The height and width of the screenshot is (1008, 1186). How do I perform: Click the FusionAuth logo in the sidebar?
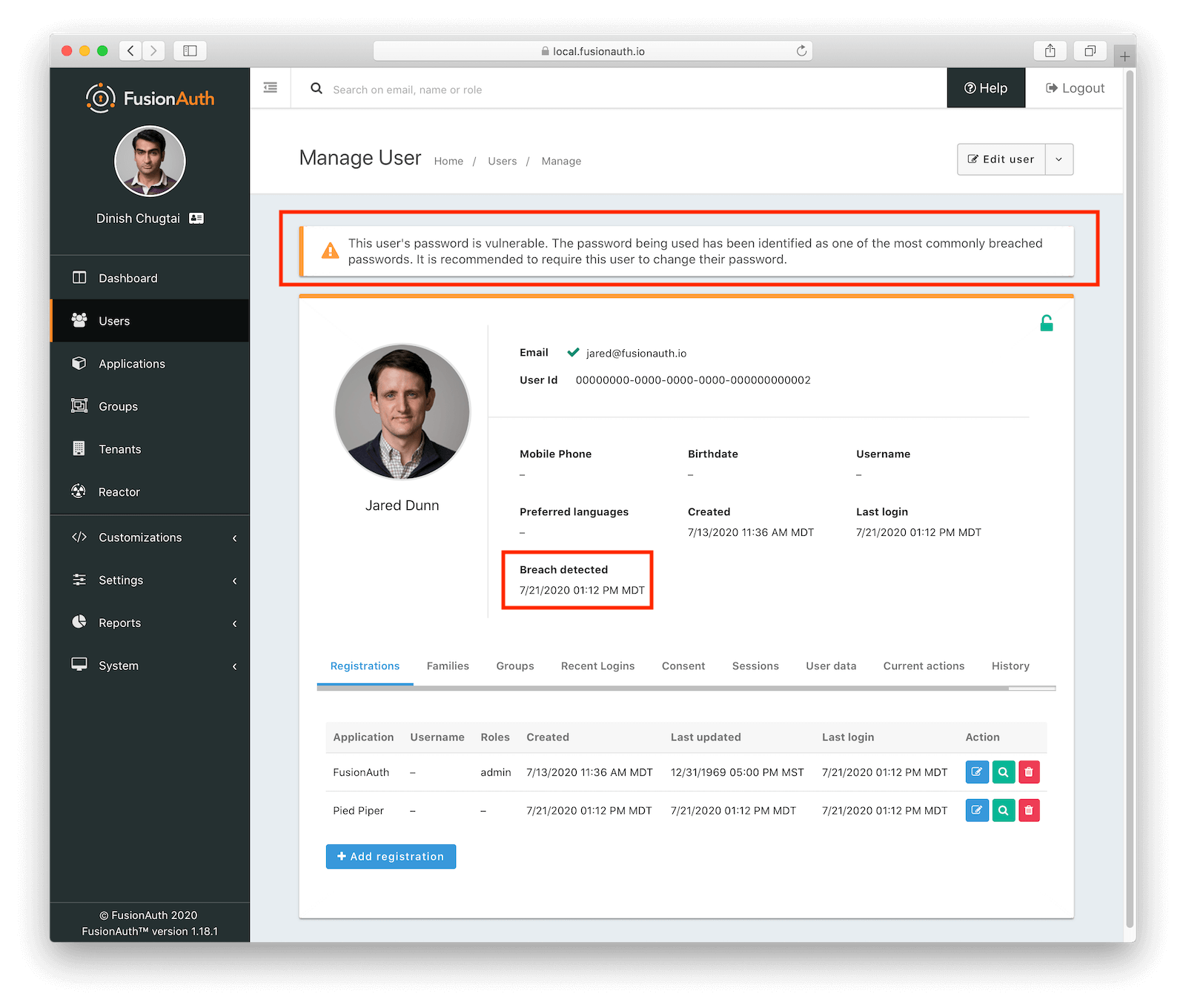point(150,98)
